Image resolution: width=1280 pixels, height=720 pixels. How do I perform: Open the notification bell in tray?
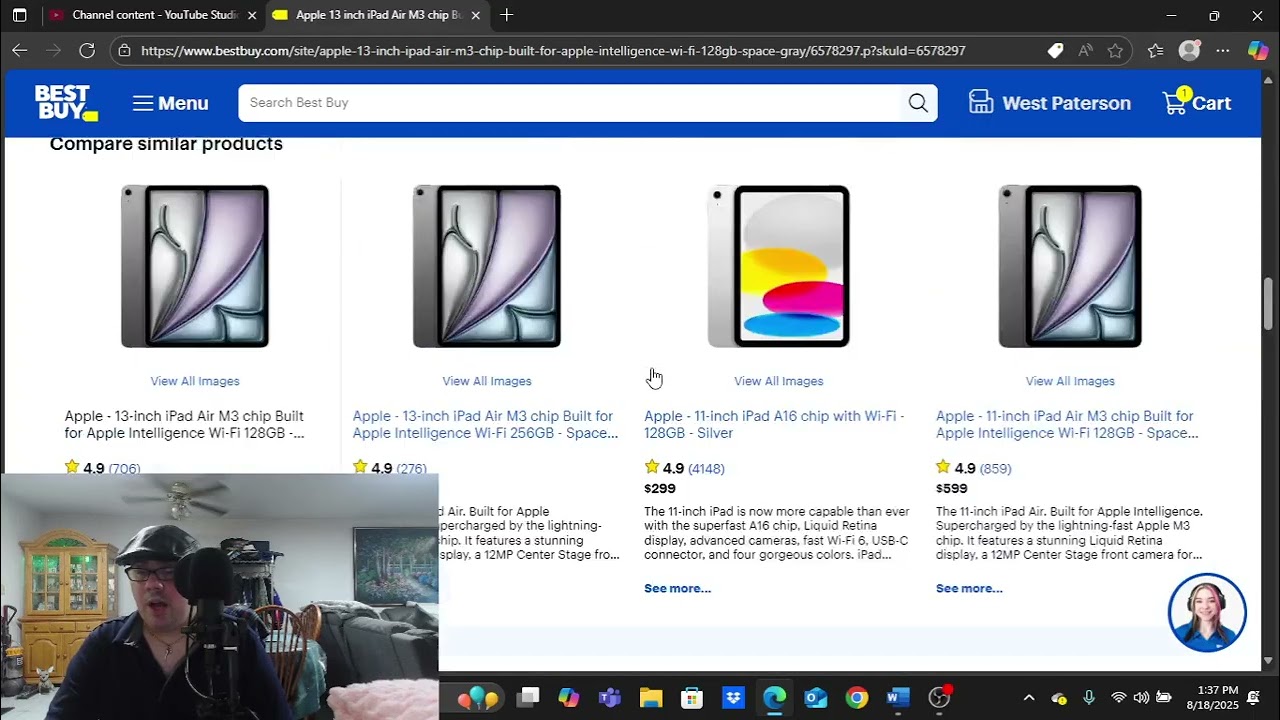(x=1253, y=697)
